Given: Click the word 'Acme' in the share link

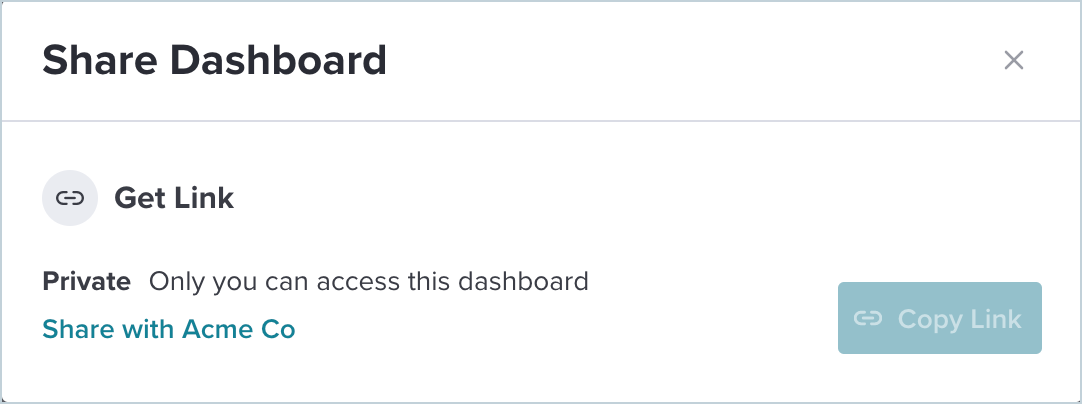Looking at the screenshot, I should point(208,329).
